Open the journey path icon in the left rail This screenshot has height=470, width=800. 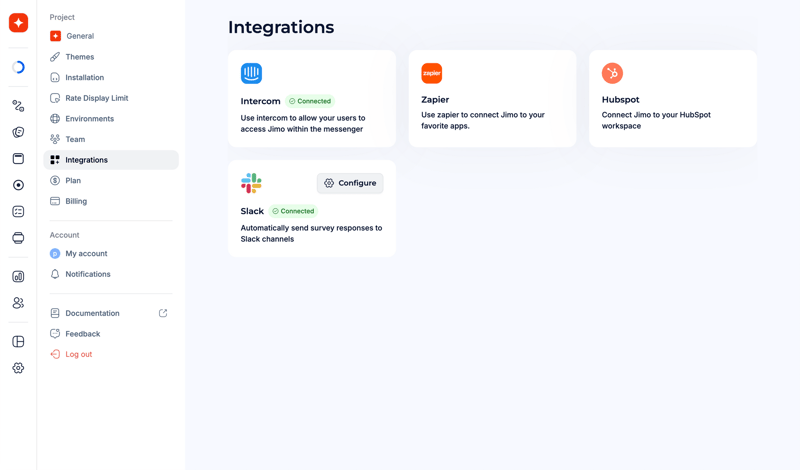click(x=18, y=106)
